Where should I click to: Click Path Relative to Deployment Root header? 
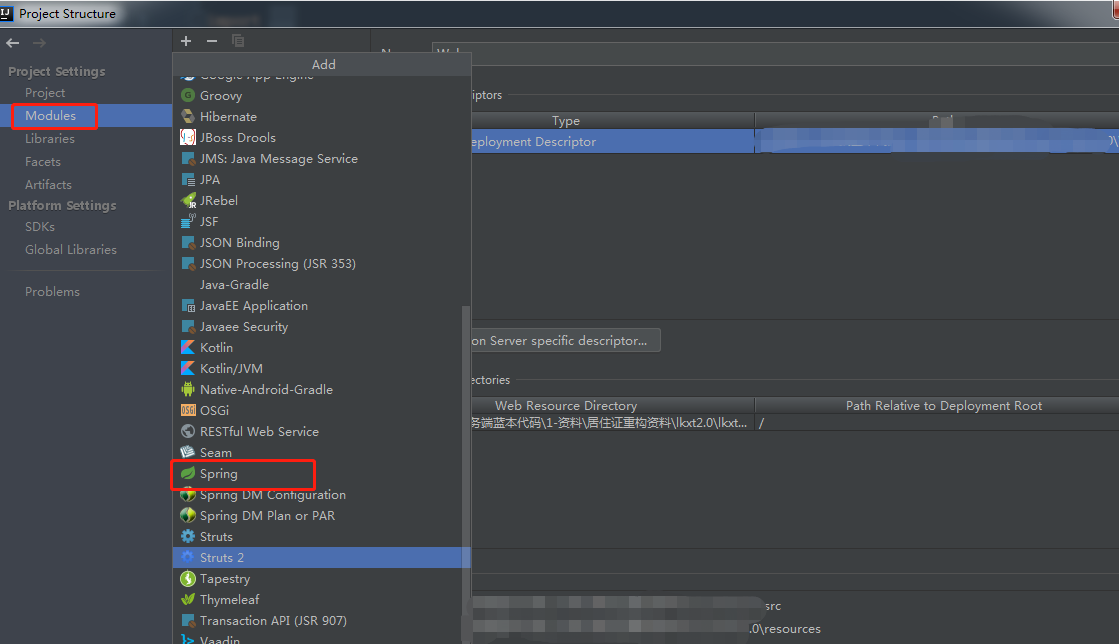[943, 405]
